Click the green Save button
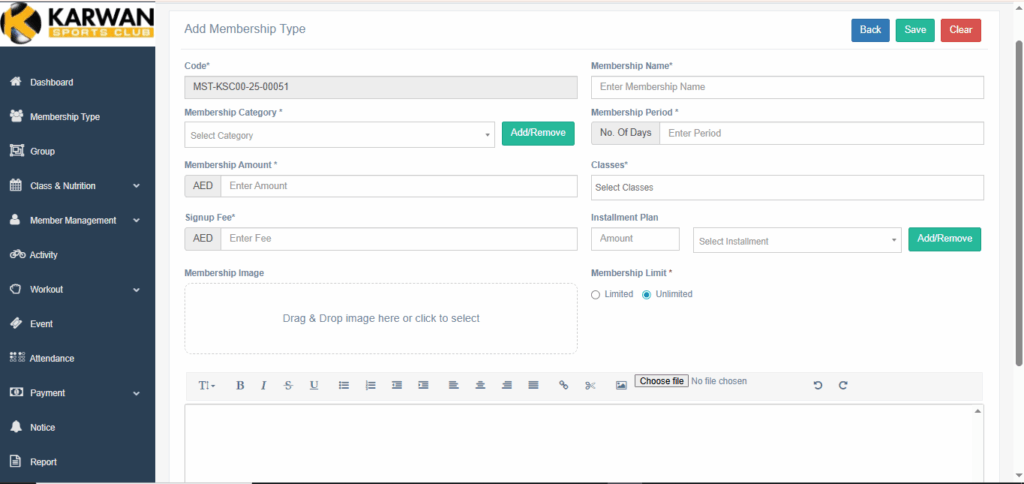1024x484 pixels. pyautogui.click(x=915, y=30)
